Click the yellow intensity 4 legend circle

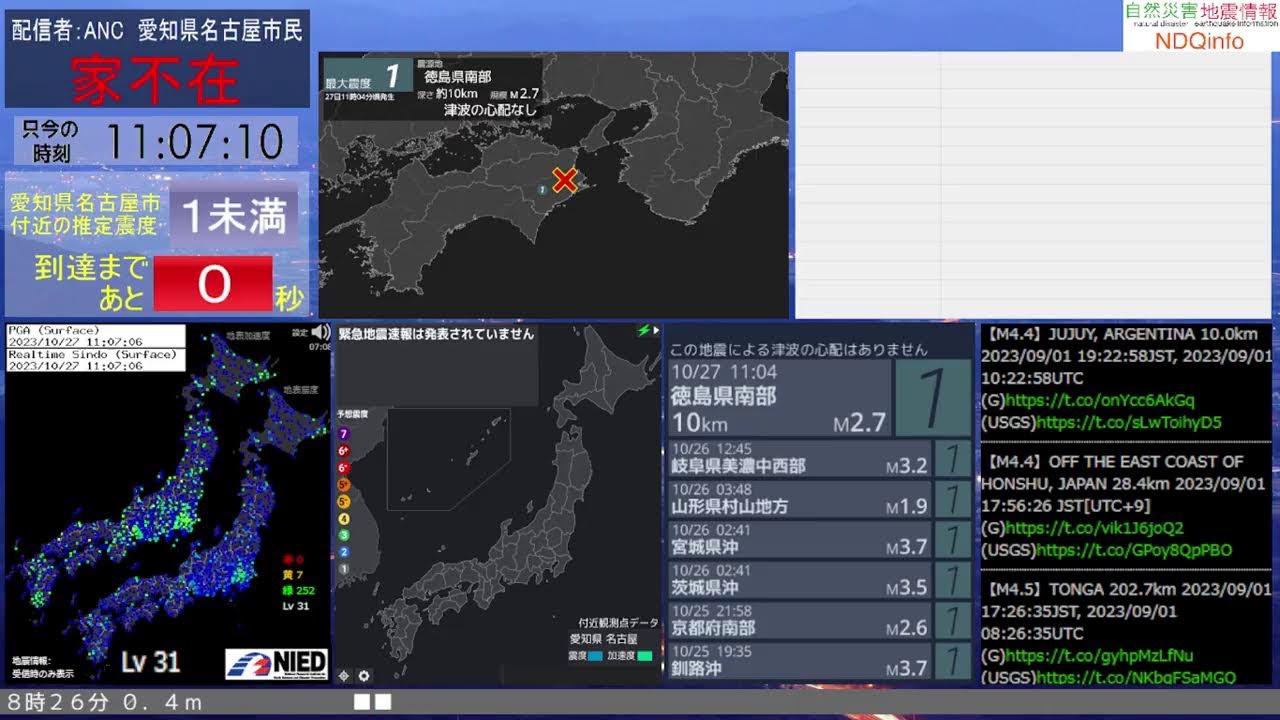[344, 519]
